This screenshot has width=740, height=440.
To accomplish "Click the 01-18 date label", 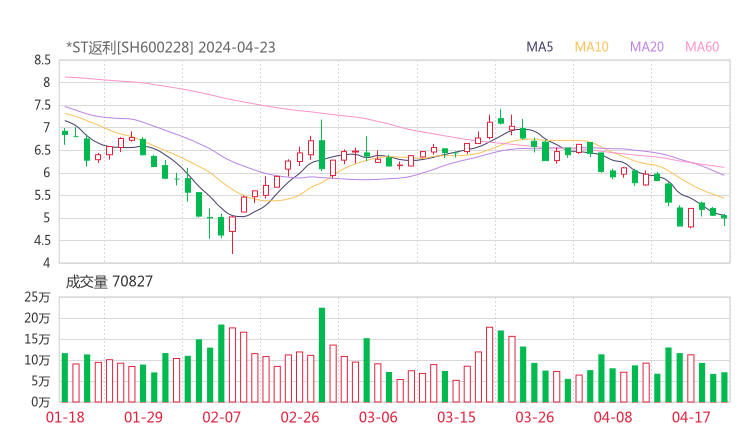I will (x=65, y=417).
